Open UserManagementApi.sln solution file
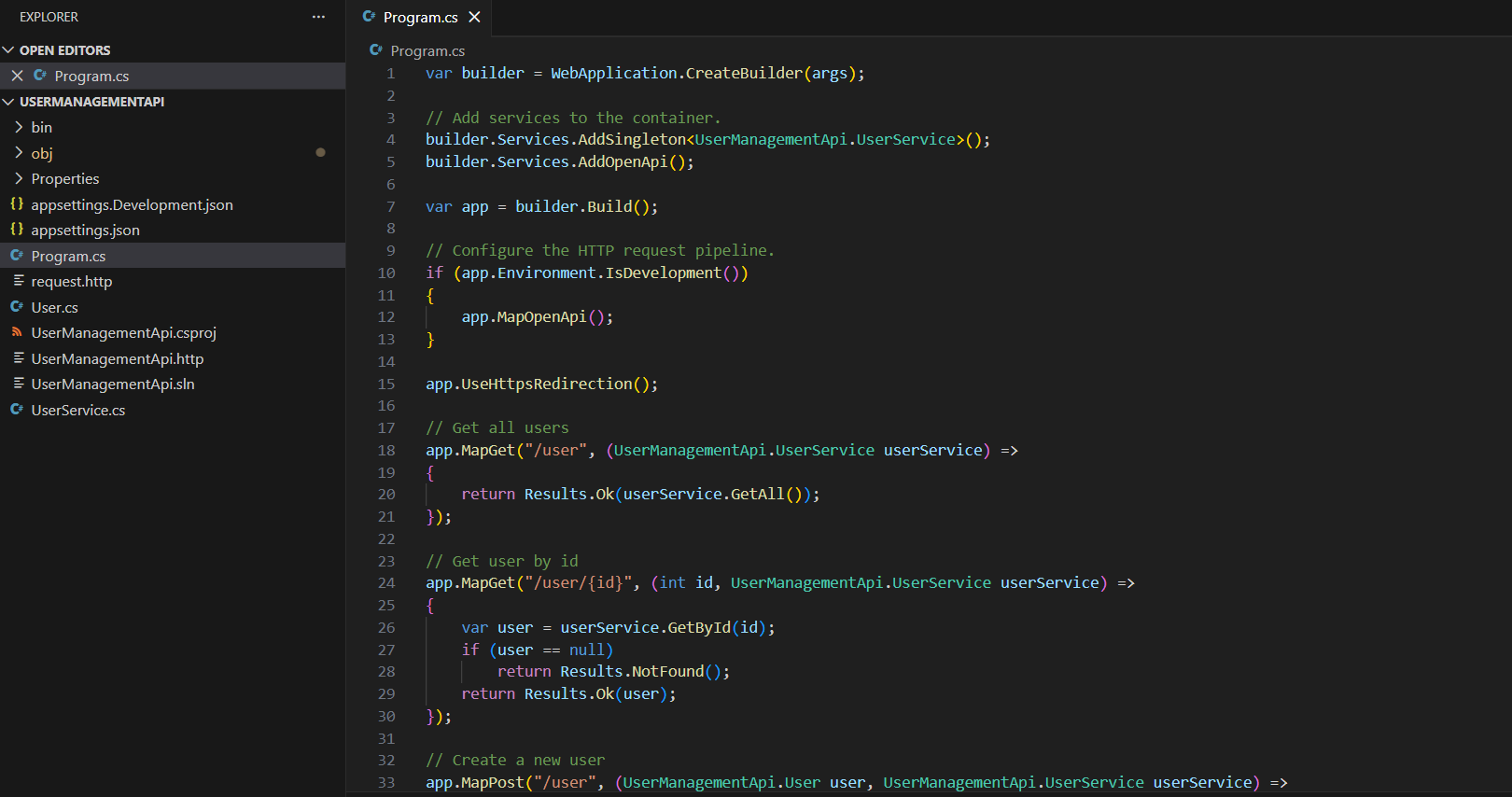The width and height of the screenshot is (1512, 797). (x=113, y=384)
